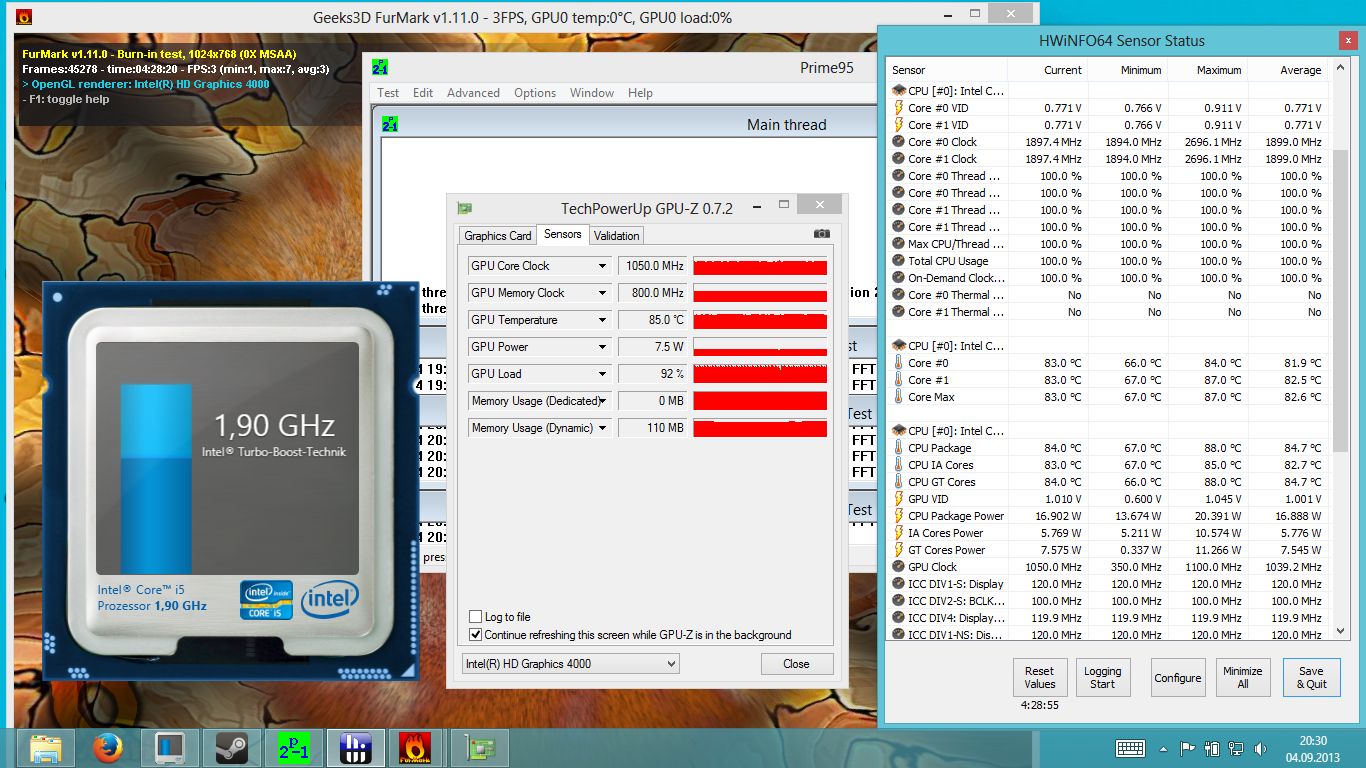This screenshot has width=1366, height=768.
Task: Click the Sensor column header
Action: (x=947, y=70)
